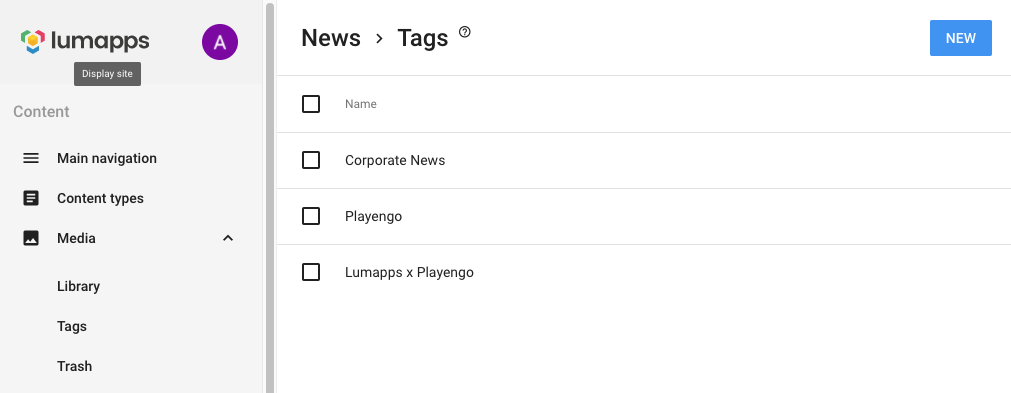Click the Main navigation hamburger icon
Screen dimensions: 1011x393
(31, 158)
